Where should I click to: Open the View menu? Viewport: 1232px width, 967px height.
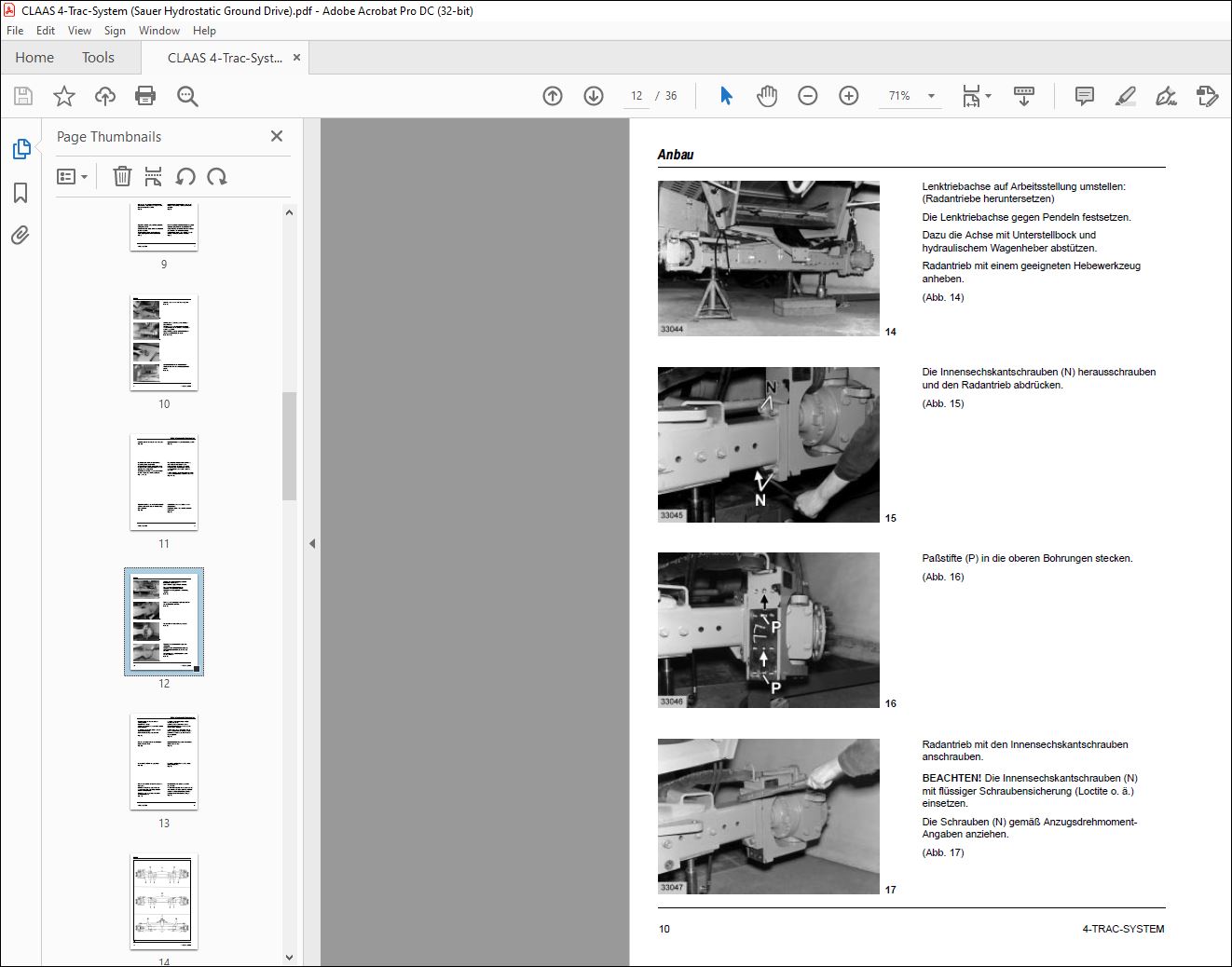pyautogui.click(x=80, y=31)
